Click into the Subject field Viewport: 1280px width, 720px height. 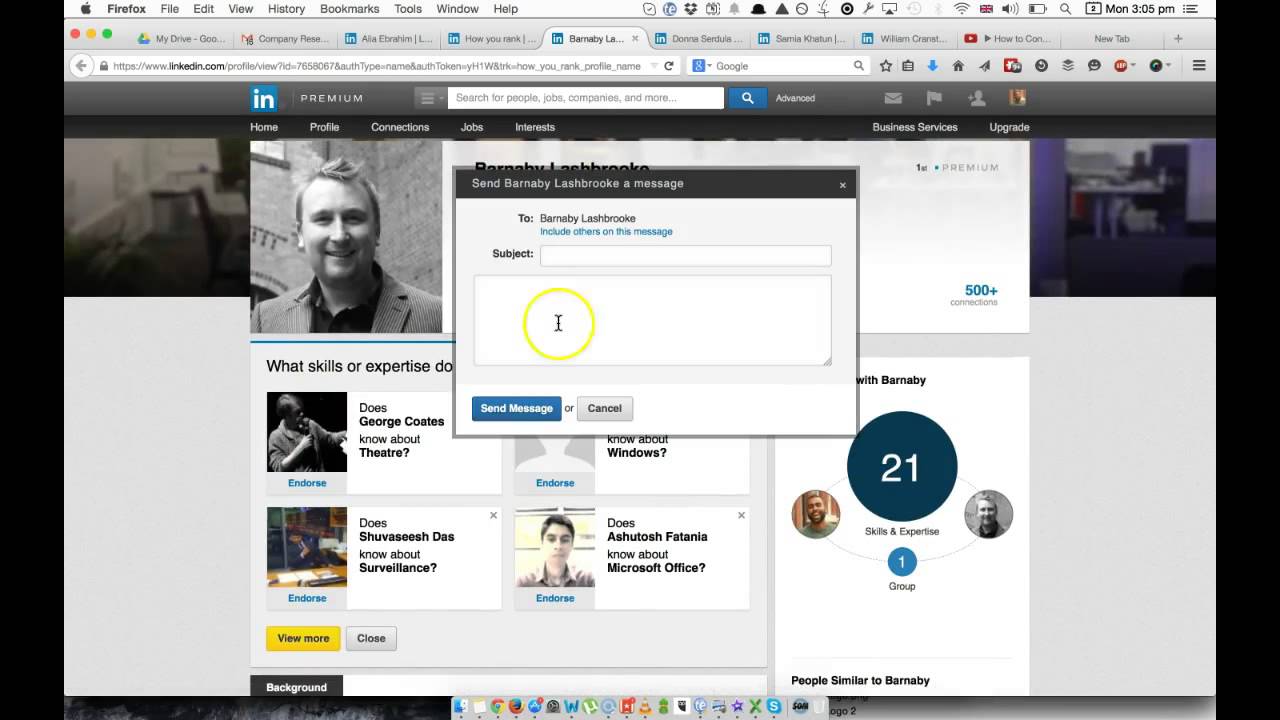[685, 255]
